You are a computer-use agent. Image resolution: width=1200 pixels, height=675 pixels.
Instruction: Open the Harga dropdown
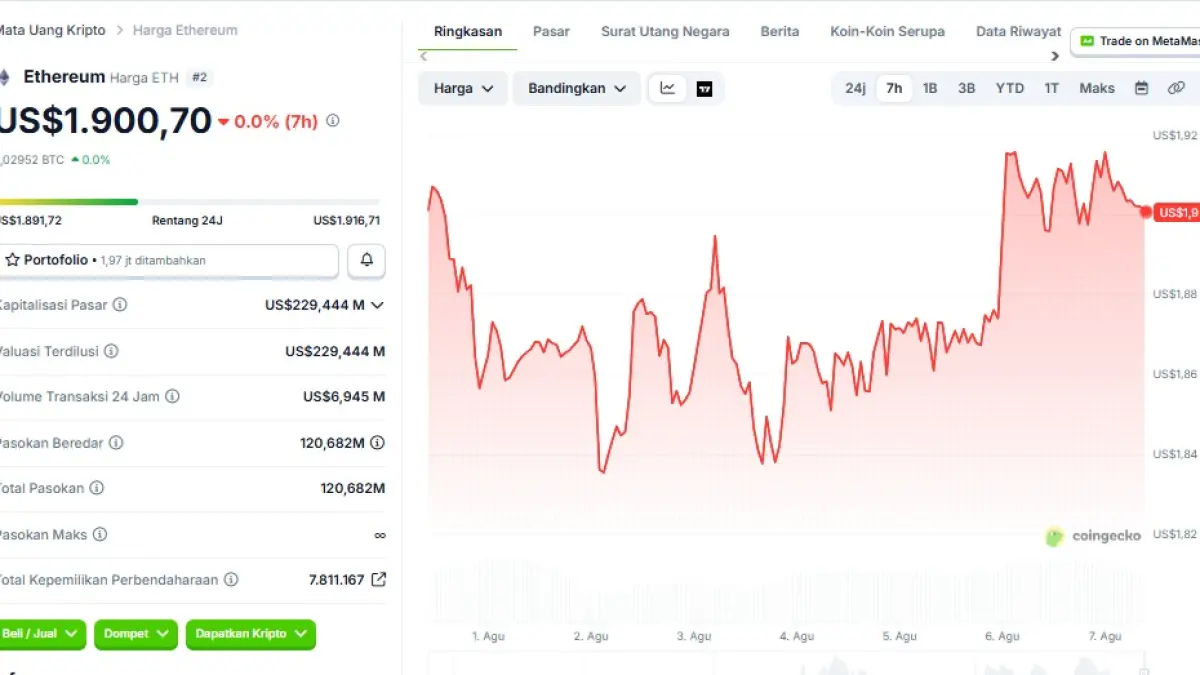[x=463, y=88]
